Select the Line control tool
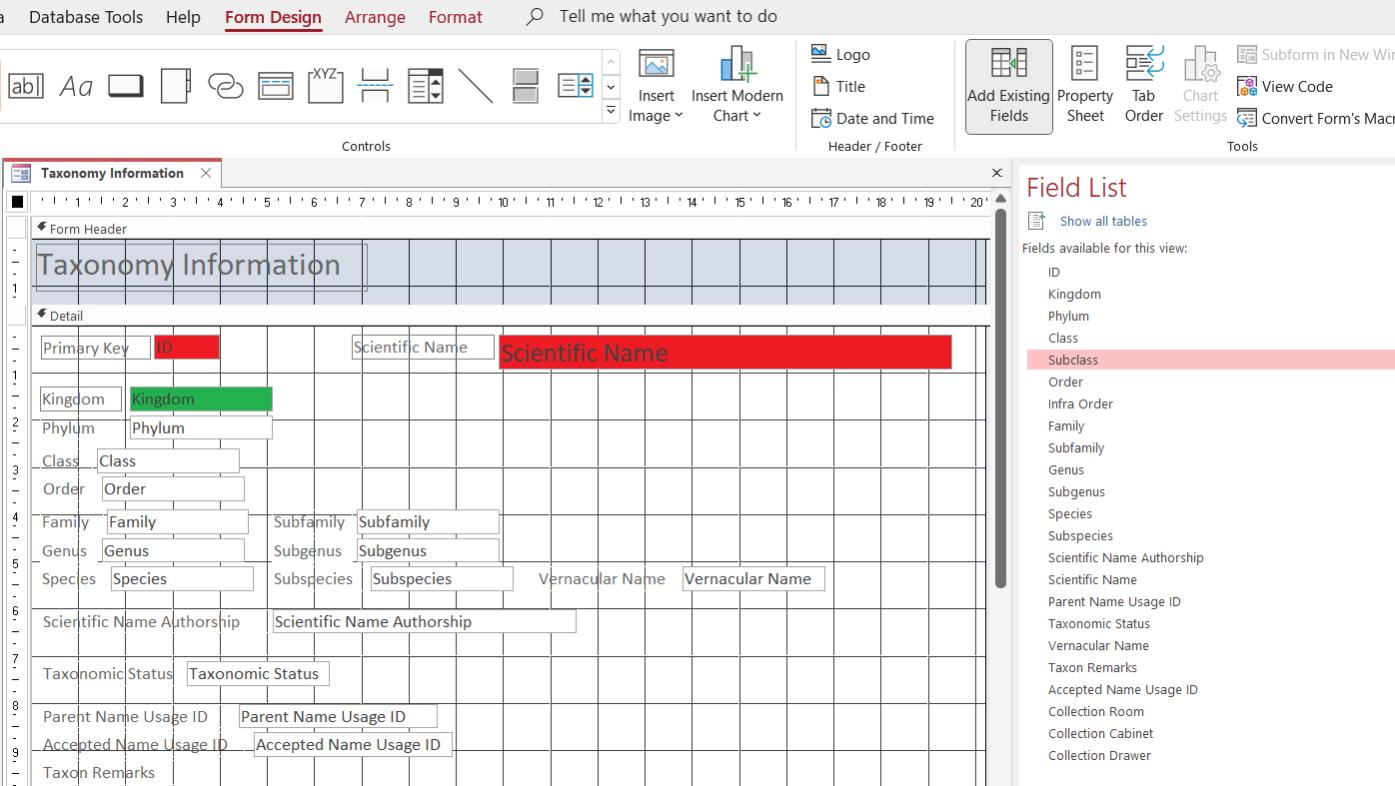The image size is (1395, 786). (475, 86)
